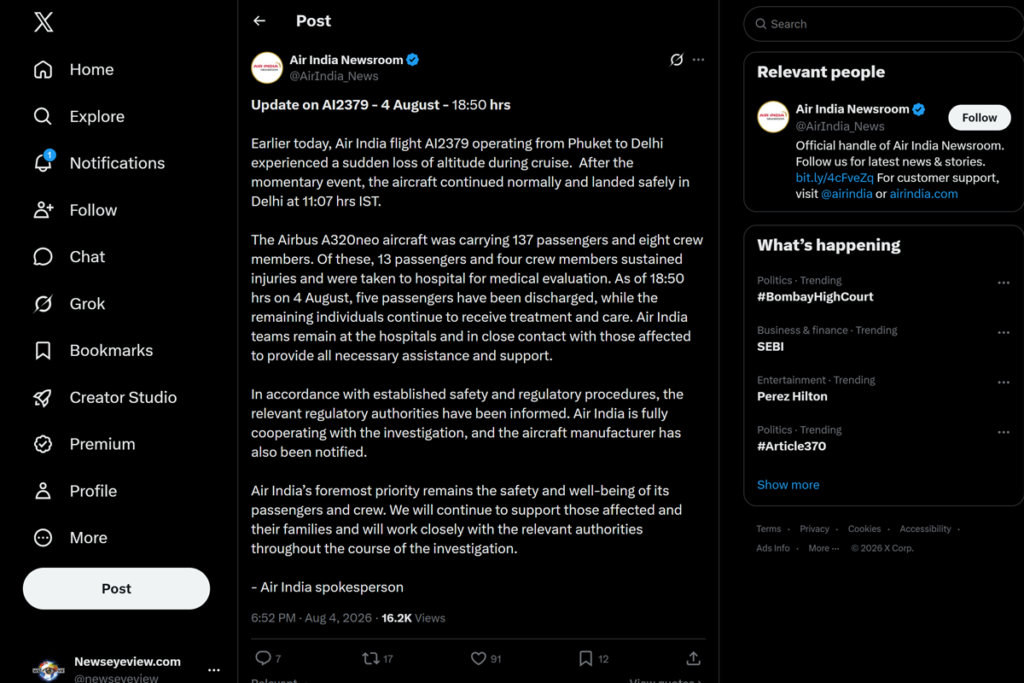Open post options three-dot menu
The image size is (1024, 683).
[698, 59]
